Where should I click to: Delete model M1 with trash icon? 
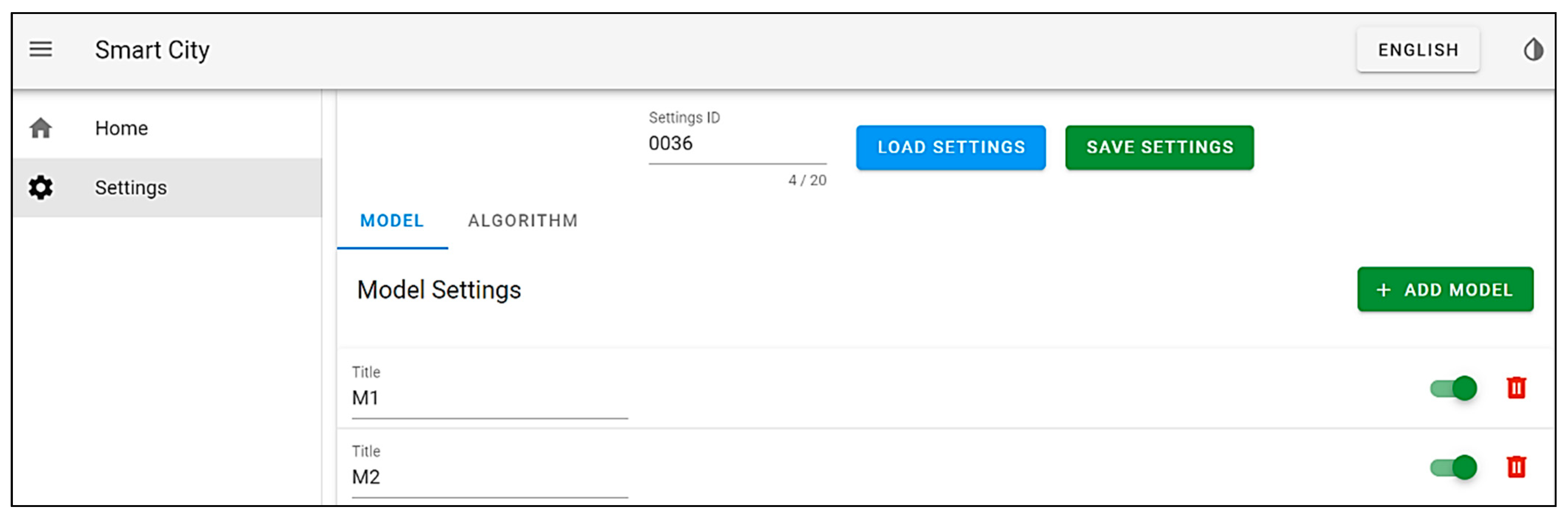click(x=1516, y=388)
